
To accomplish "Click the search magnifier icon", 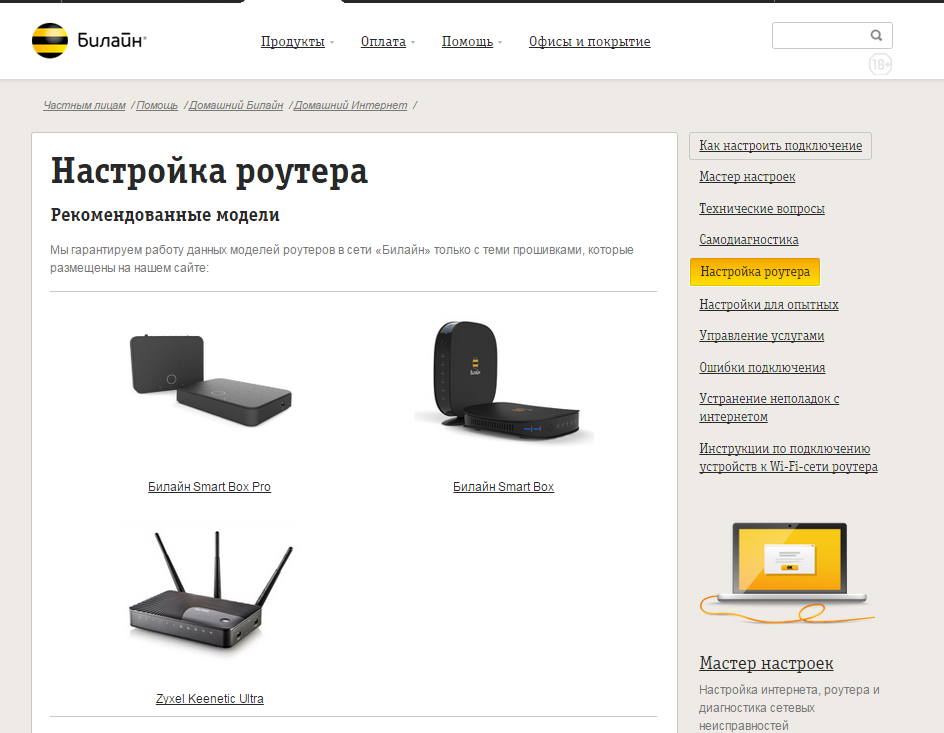I will [x=877, y=36].
